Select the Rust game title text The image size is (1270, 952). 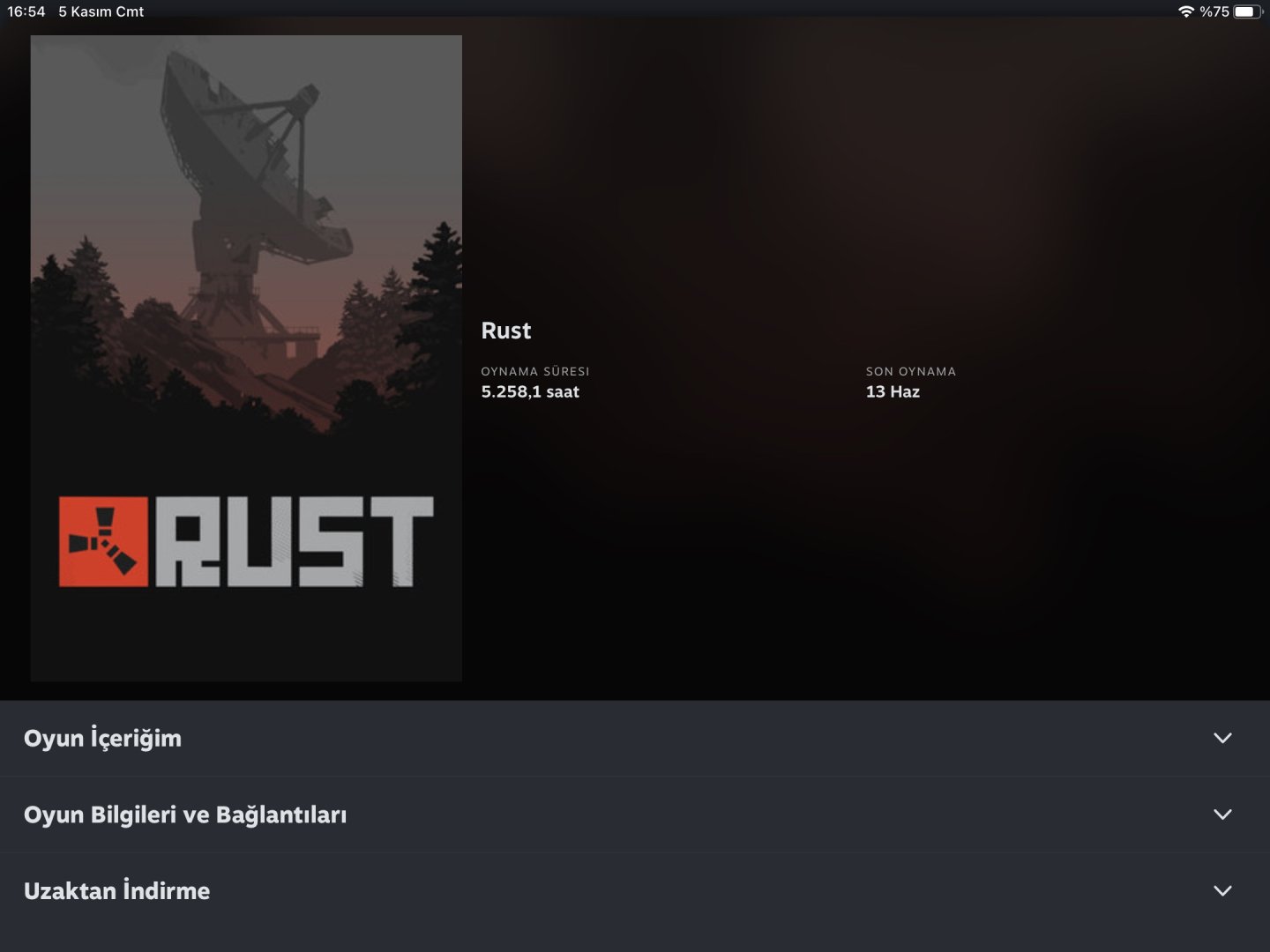click(x=506, y=331)
